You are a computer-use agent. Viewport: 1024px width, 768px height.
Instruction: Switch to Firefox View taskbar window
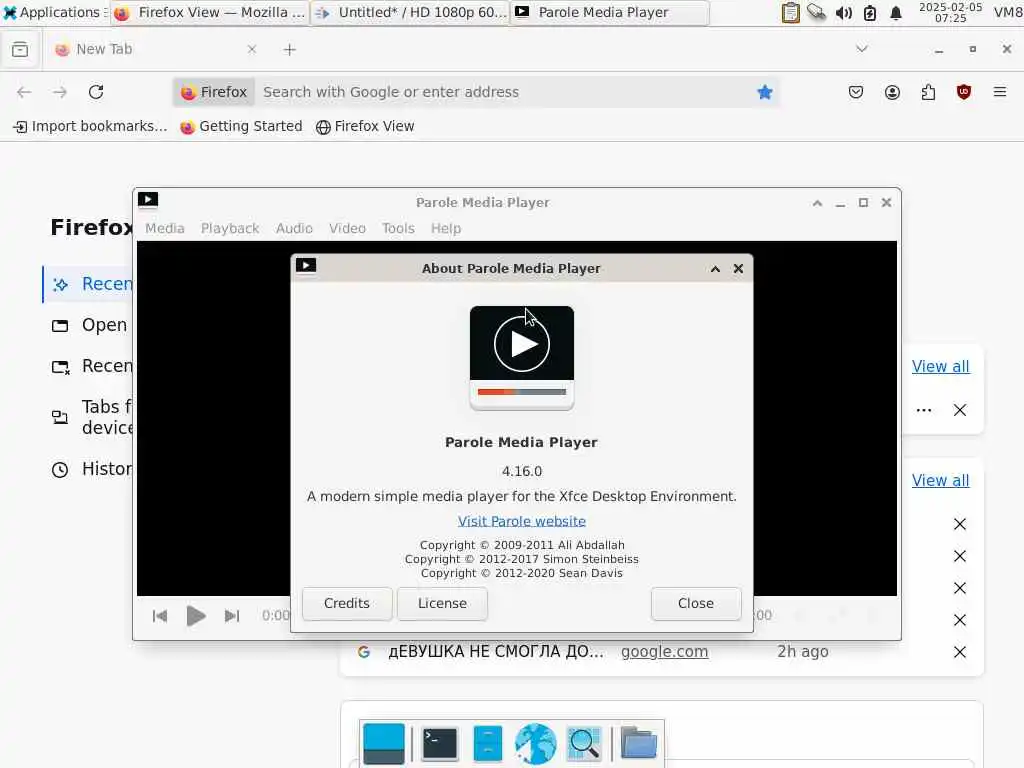click(x=210, y=12)
